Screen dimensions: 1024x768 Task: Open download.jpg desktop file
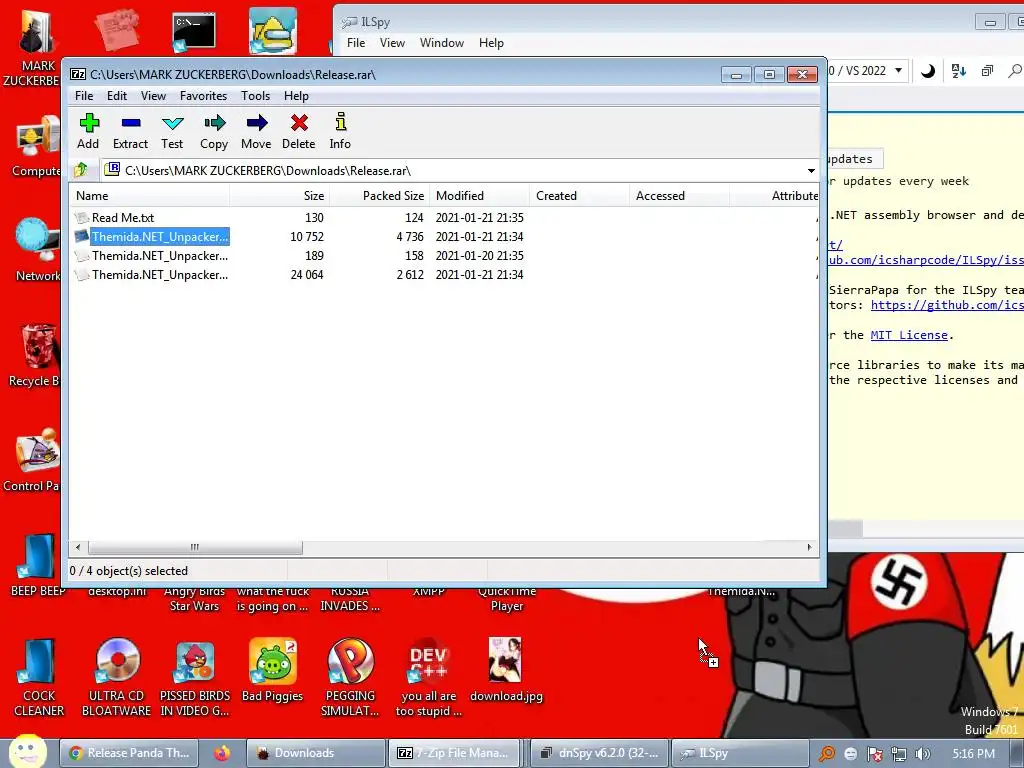(x=506, y=669)
